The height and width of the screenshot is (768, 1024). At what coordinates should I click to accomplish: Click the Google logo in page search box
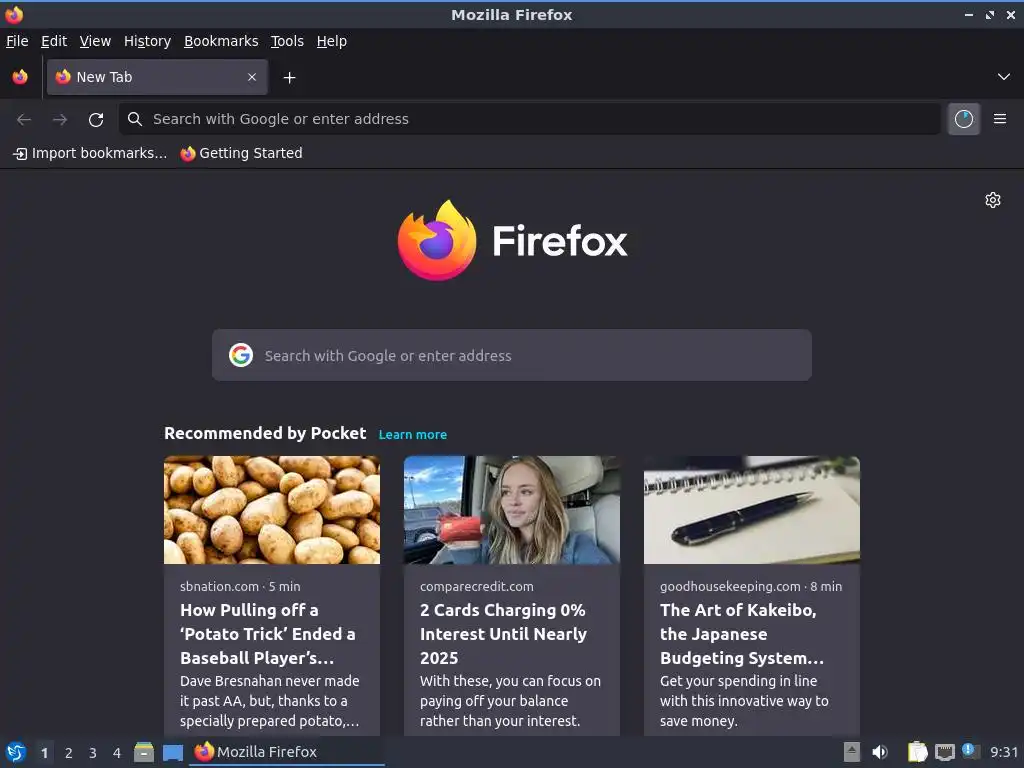[x=241, y=355]
